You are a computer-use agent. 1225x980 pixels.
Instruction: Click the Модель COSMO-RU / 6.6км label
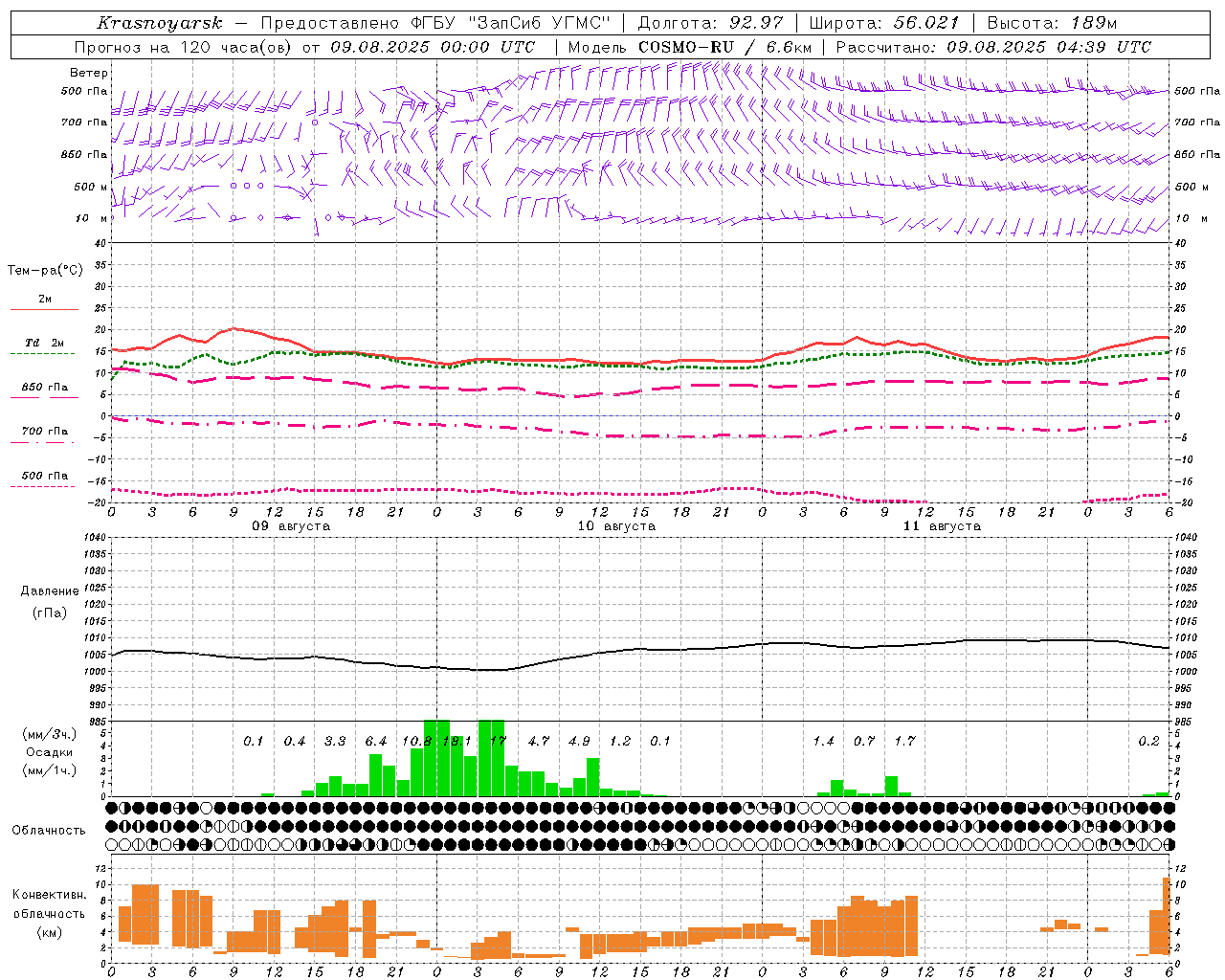690,47
